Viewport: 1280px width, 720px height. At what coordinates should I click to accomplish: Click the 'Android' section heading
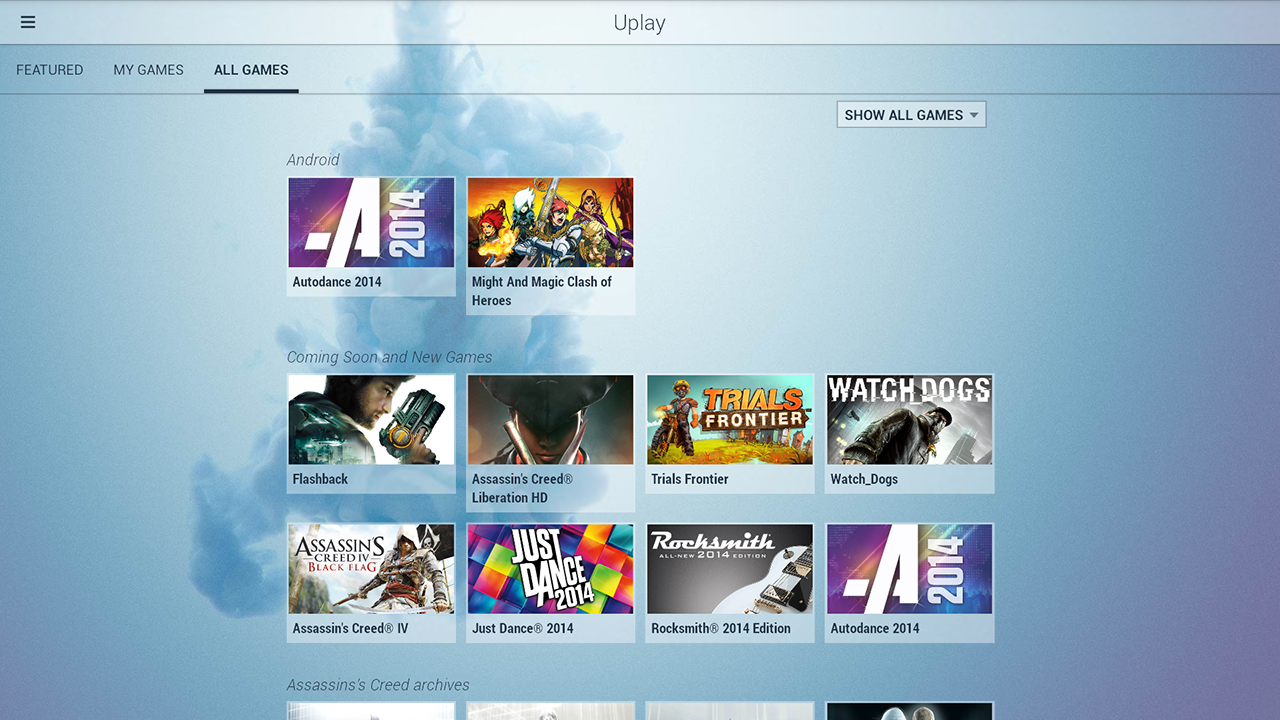pyautogui.click(x=313, y=160)
